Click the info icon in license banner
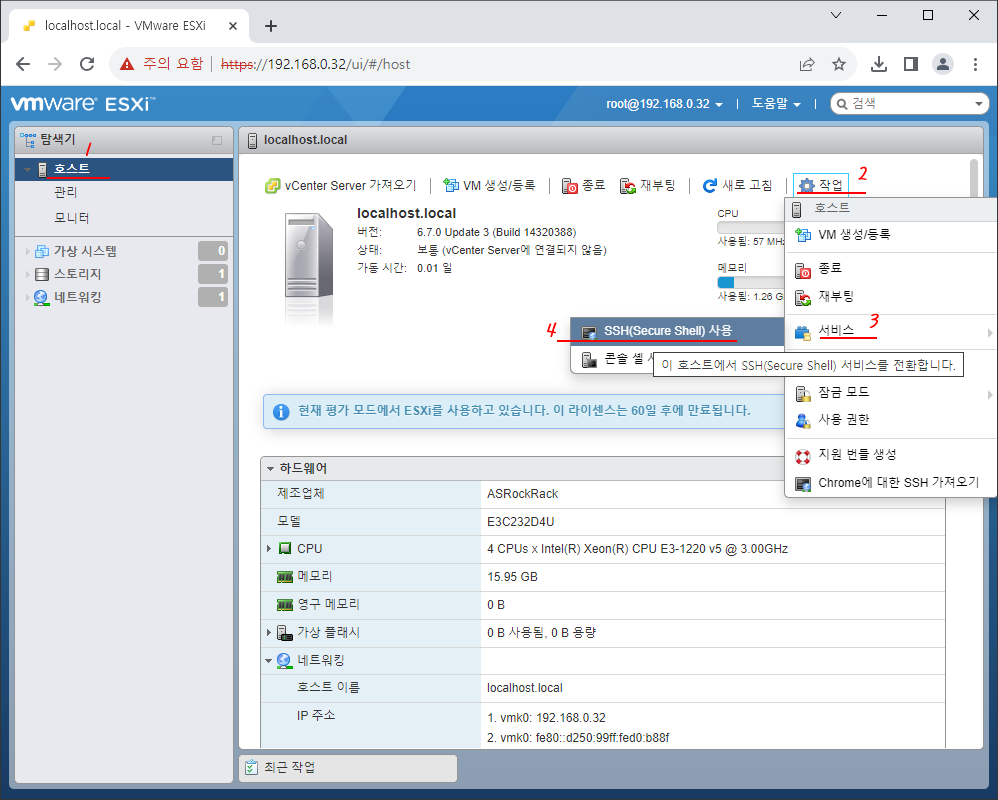 click(x=281, y=412)
